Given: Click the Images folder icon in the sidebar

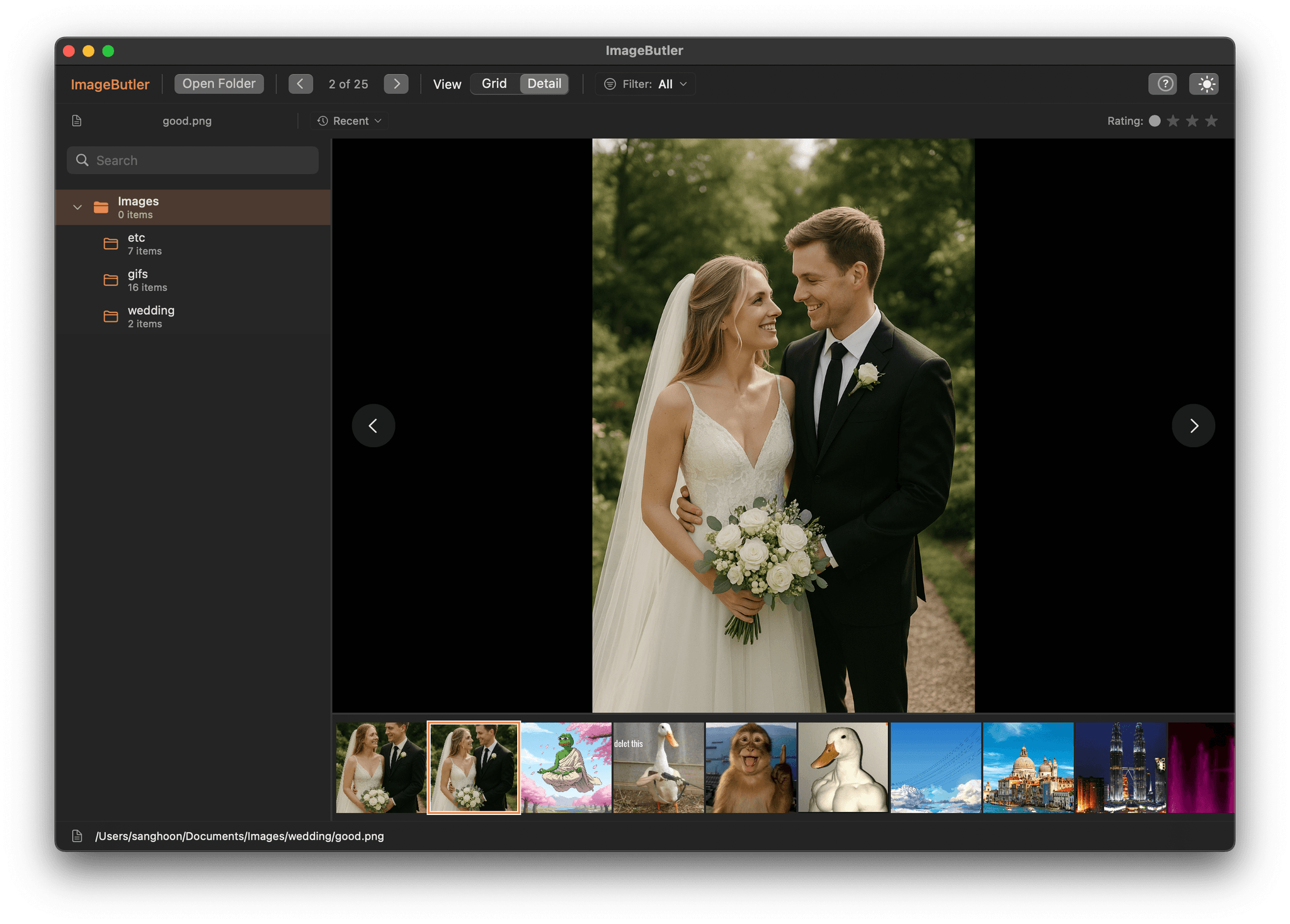Looking at the screenshot, I should pyautogui.click(x=101, y=207).
